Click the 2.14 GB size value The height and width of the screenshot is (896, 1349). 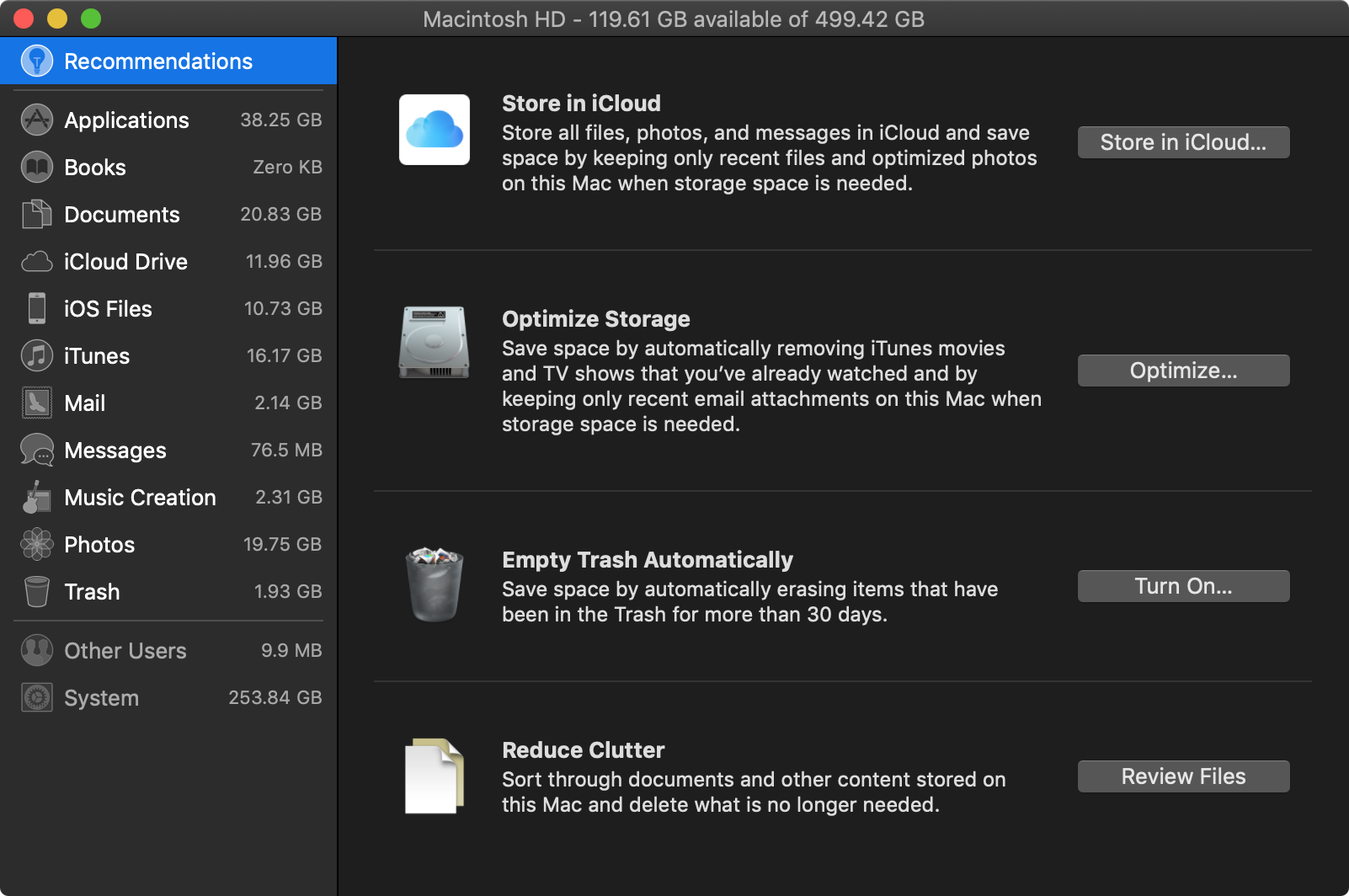click(289, 403)
